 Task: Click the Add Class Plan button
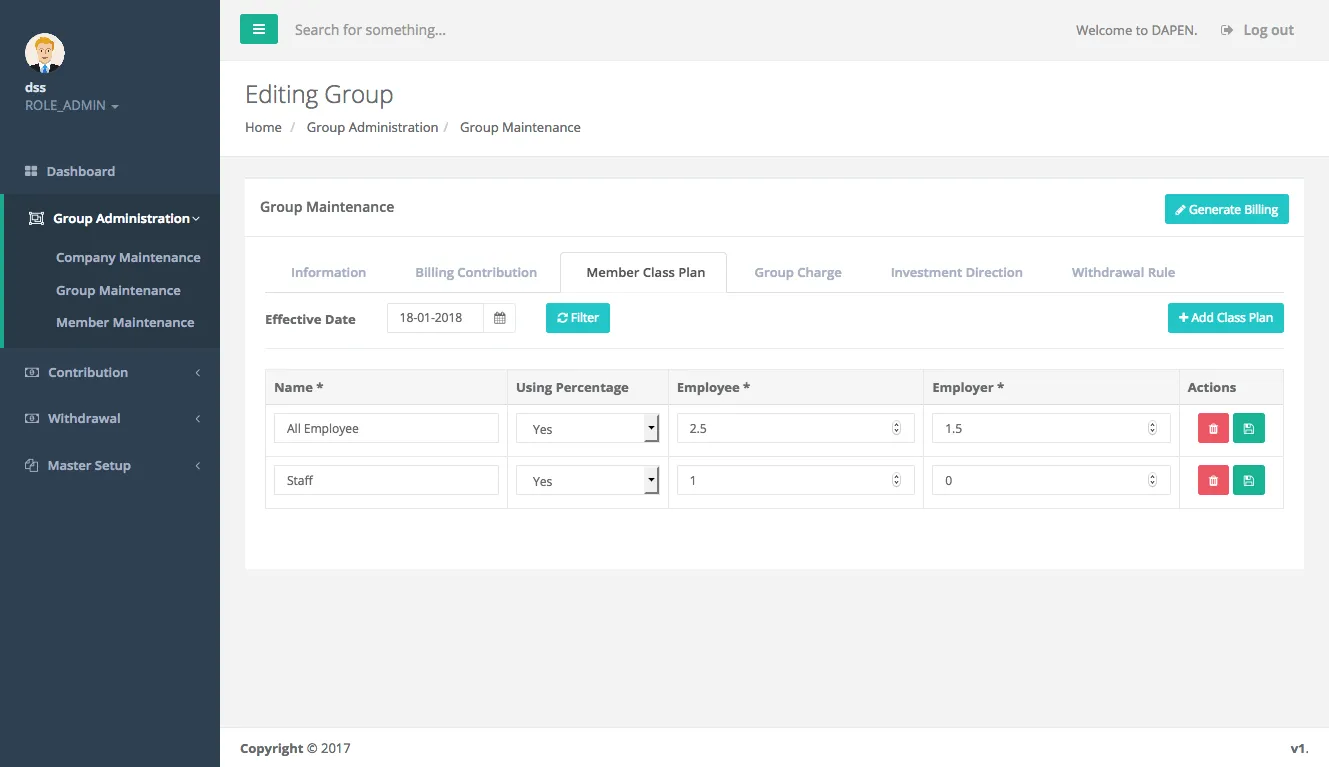coord(1226,318)
